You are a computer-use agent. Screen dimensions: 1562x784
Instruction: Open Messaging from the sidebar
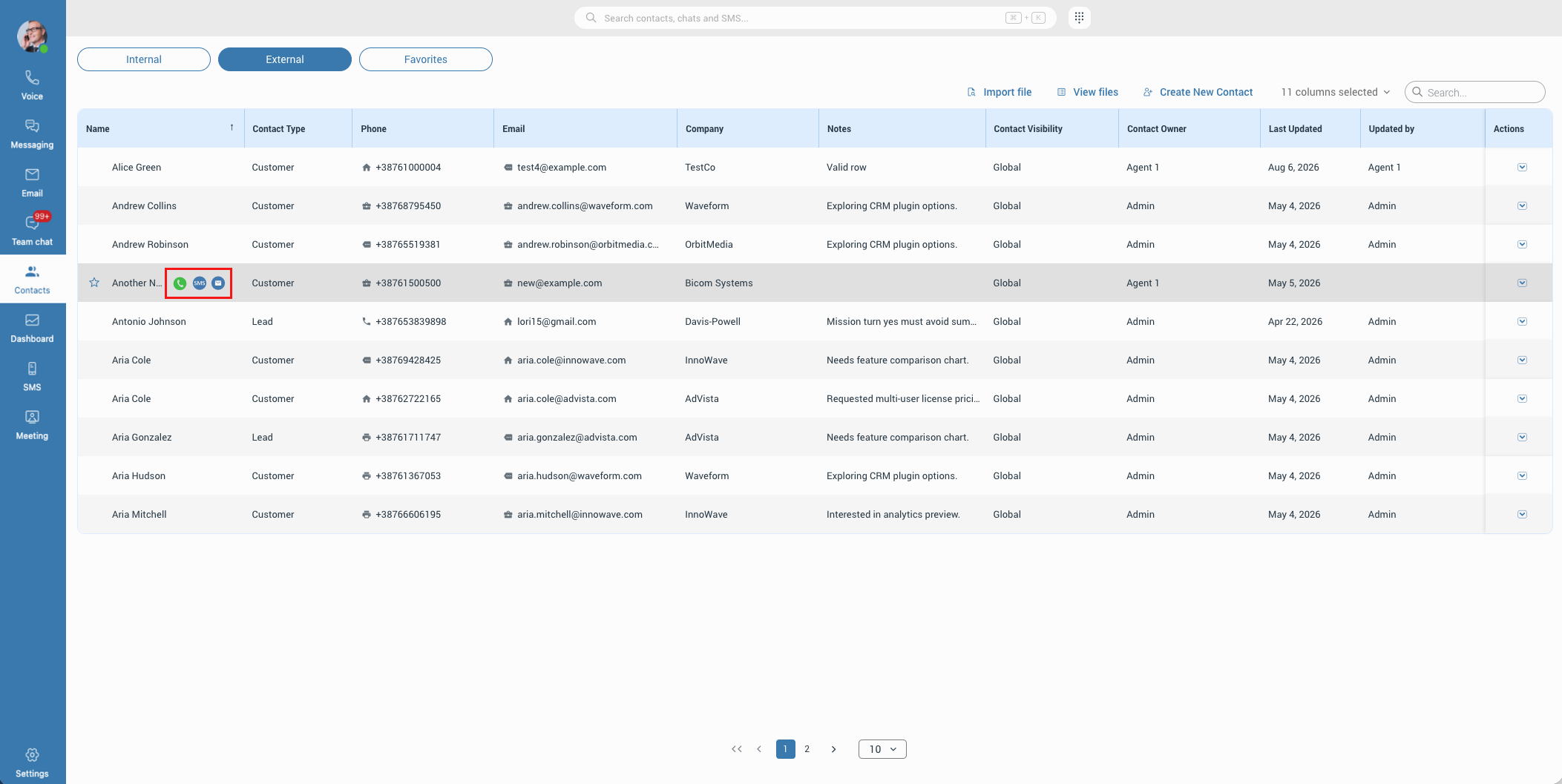[x=32, y=134]
